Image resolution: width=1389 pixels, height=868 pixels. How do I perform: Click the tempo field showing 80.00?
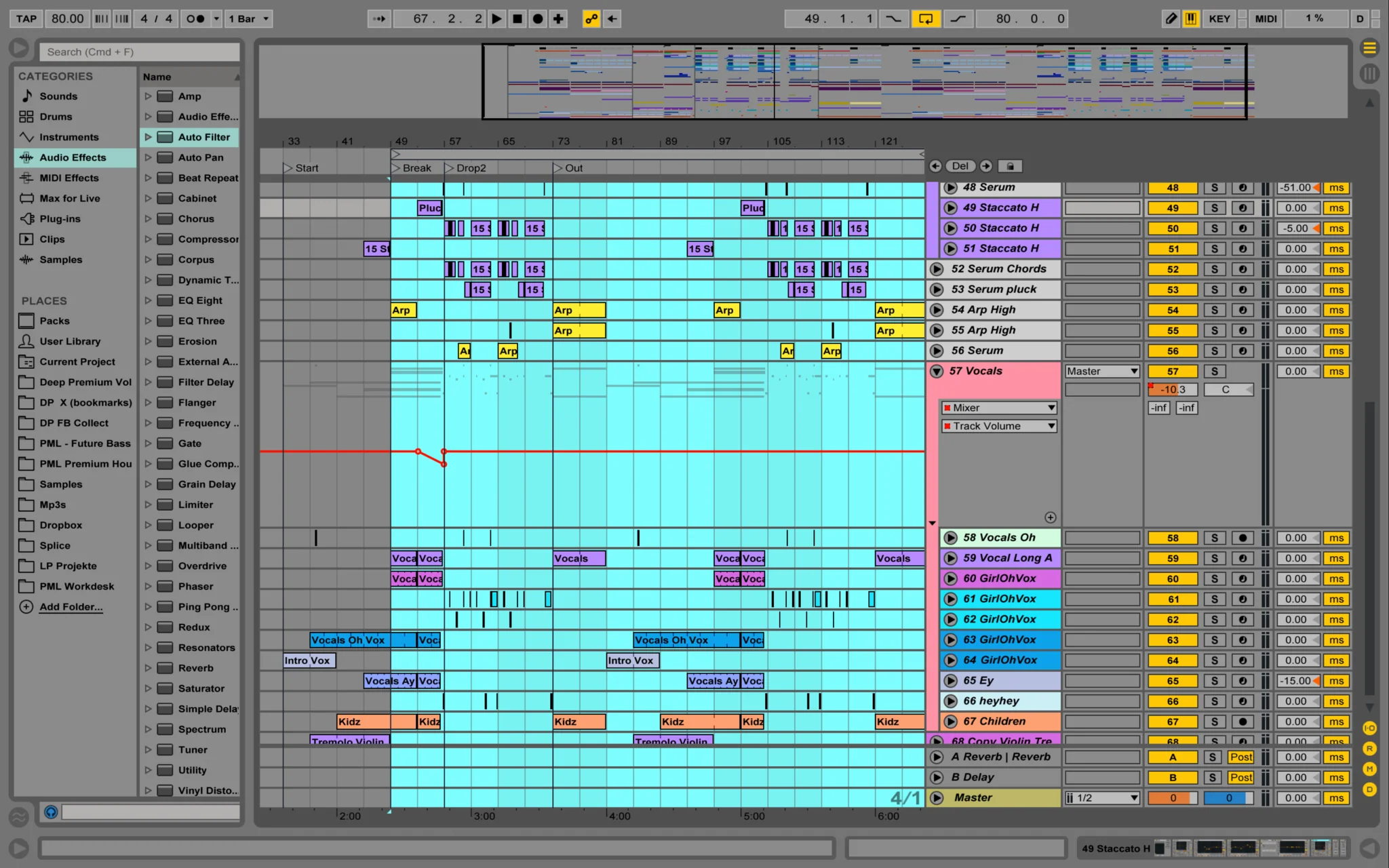tap(68, 19)
